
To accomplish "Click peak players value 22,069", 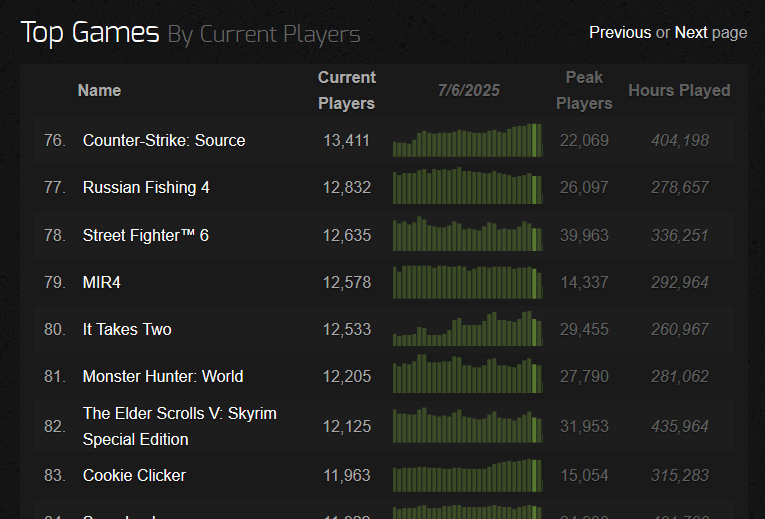I will (x=584, y=140).
